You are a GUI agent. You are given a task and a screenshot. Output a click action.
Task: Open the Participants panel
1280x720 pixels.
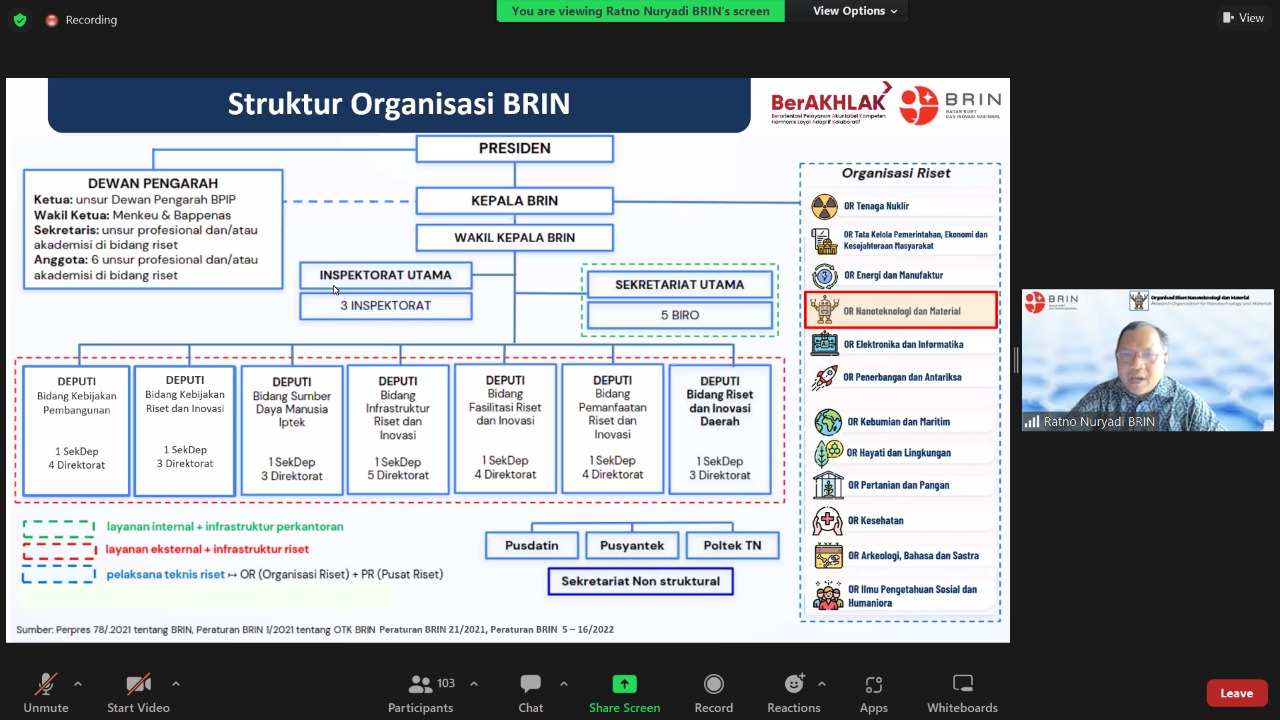tap(421, 693)
